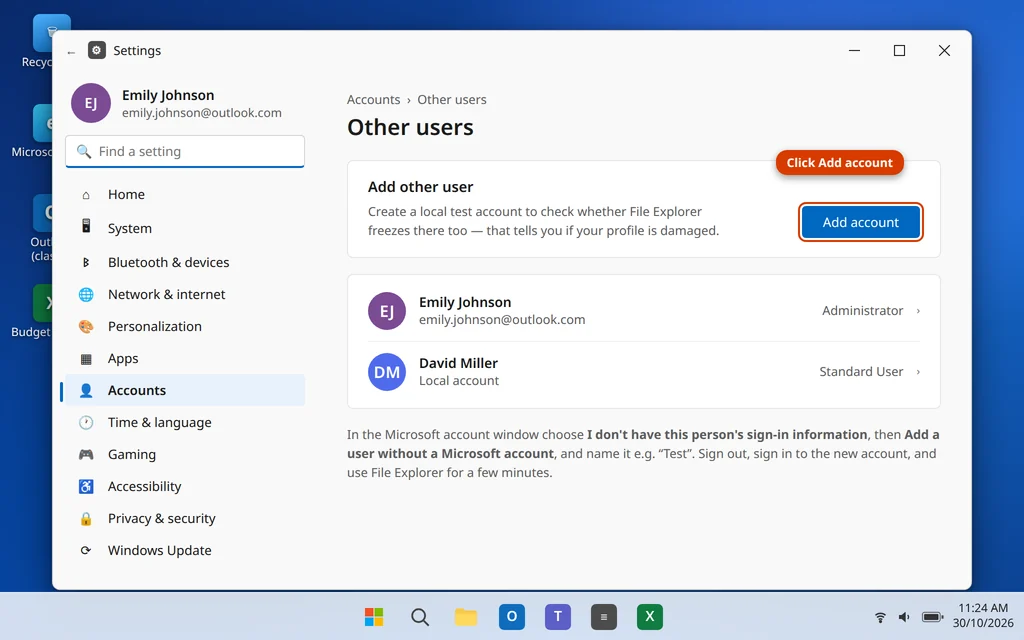Open File Explorer from the taskbar
Screen dimensions: 1024x640
(x=466, y=616)
